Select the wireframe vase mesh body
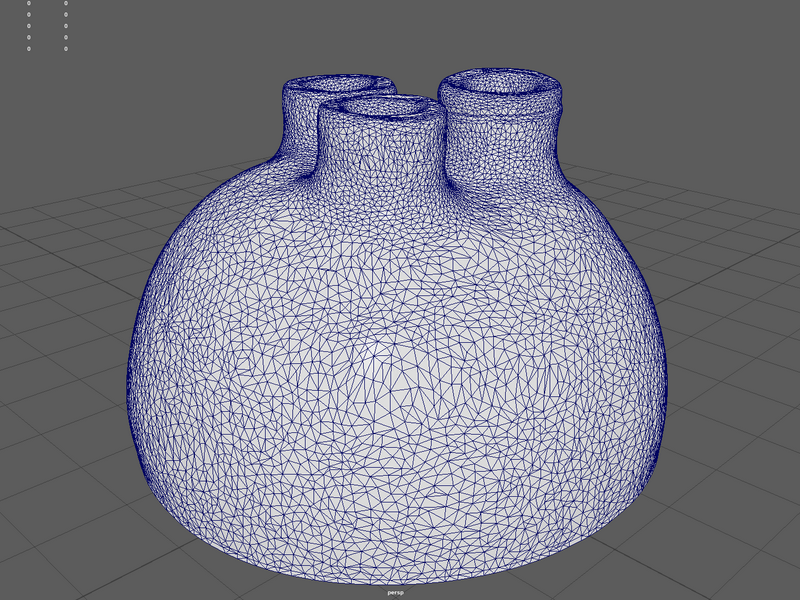The width and height of the screenshot is (800, 600). pyautogui.click(x=397, y=327)
